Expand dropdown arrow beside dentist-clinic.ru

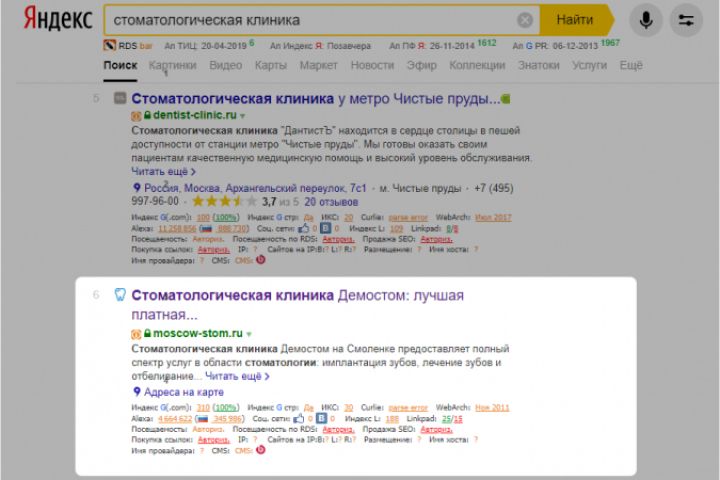pyautogui.click(x=242, y=116)
